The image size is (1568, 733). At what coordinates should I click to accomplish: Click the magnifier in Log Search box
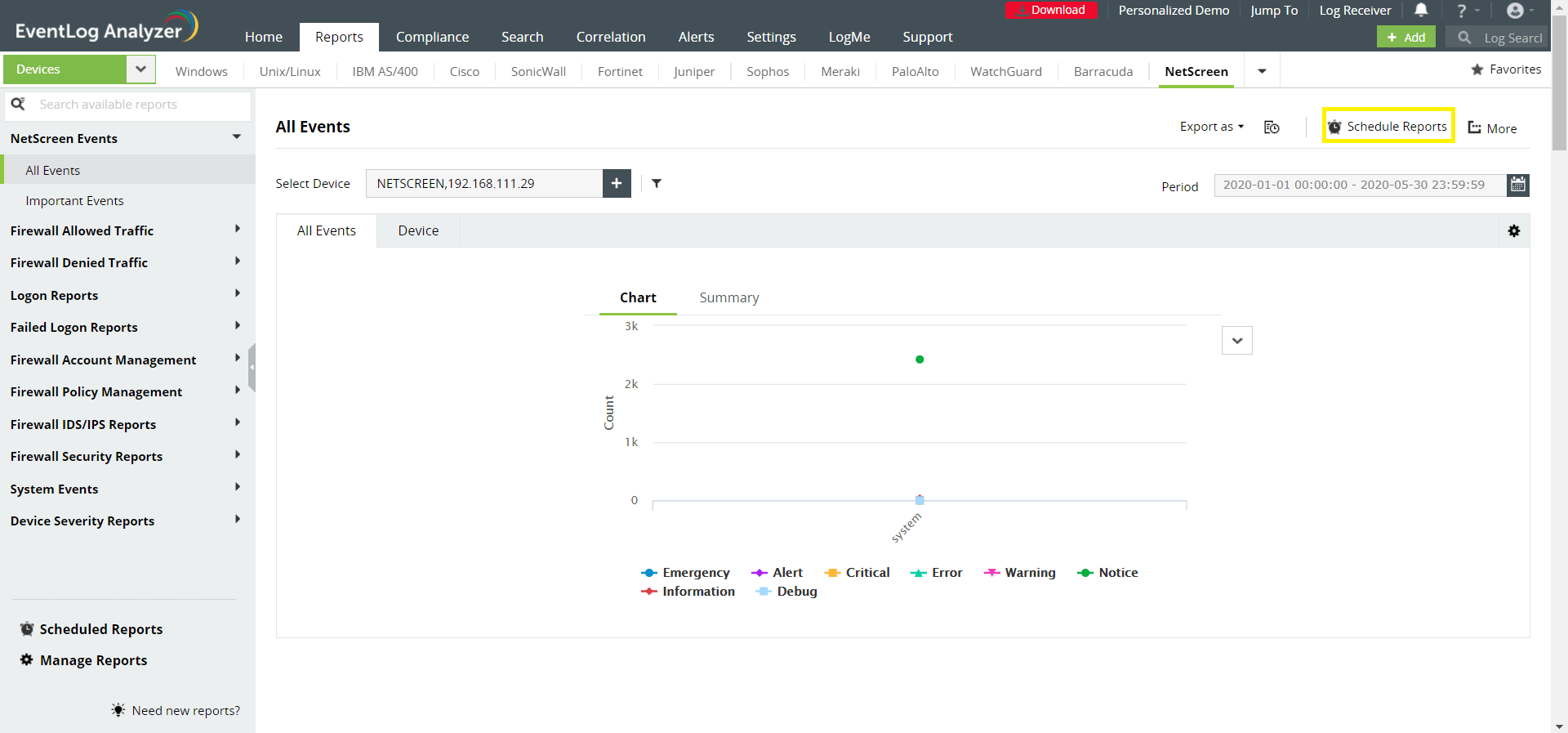pyautogui.click(x=1464, y=38)
